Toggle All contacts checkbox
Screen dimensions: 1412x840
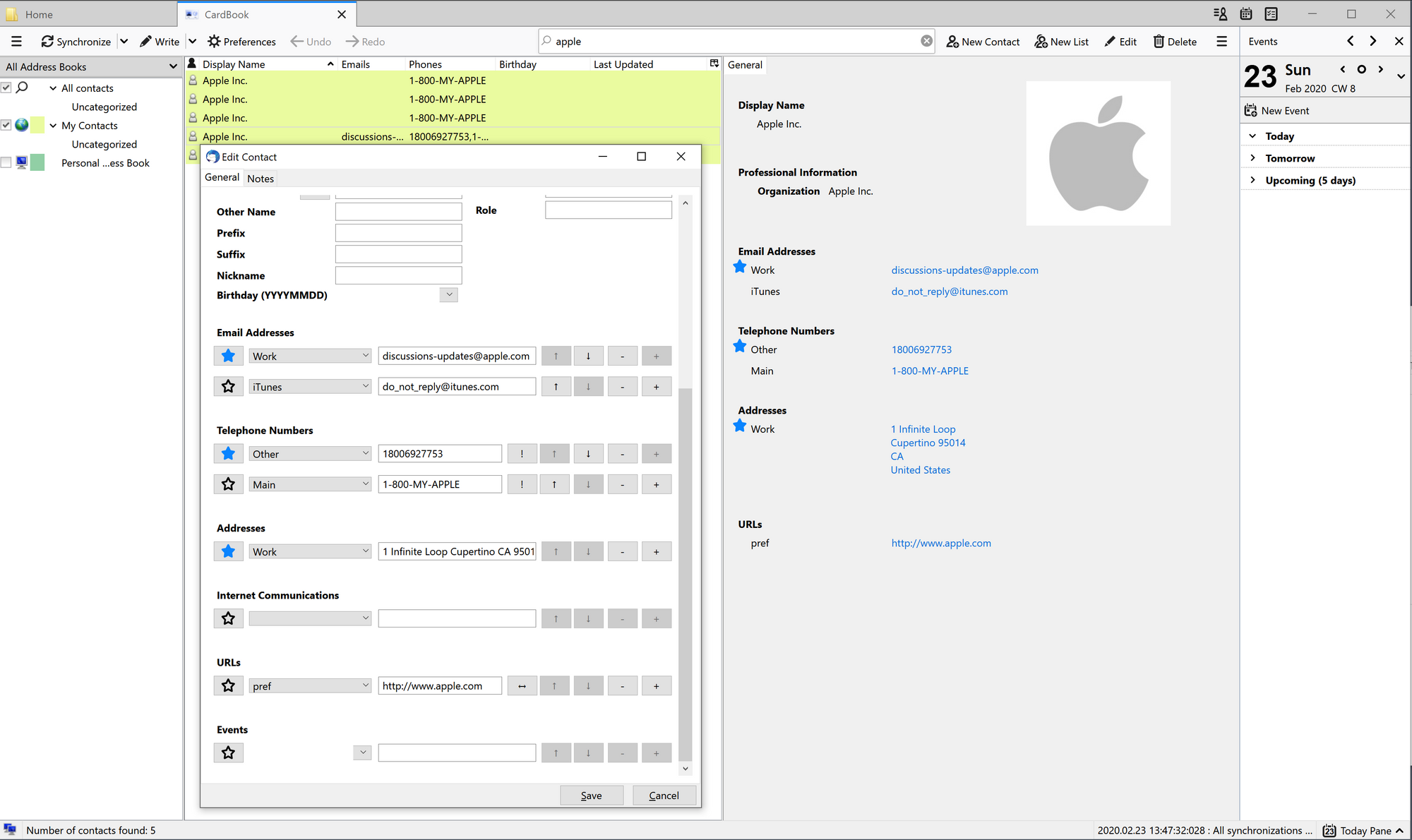6,88
